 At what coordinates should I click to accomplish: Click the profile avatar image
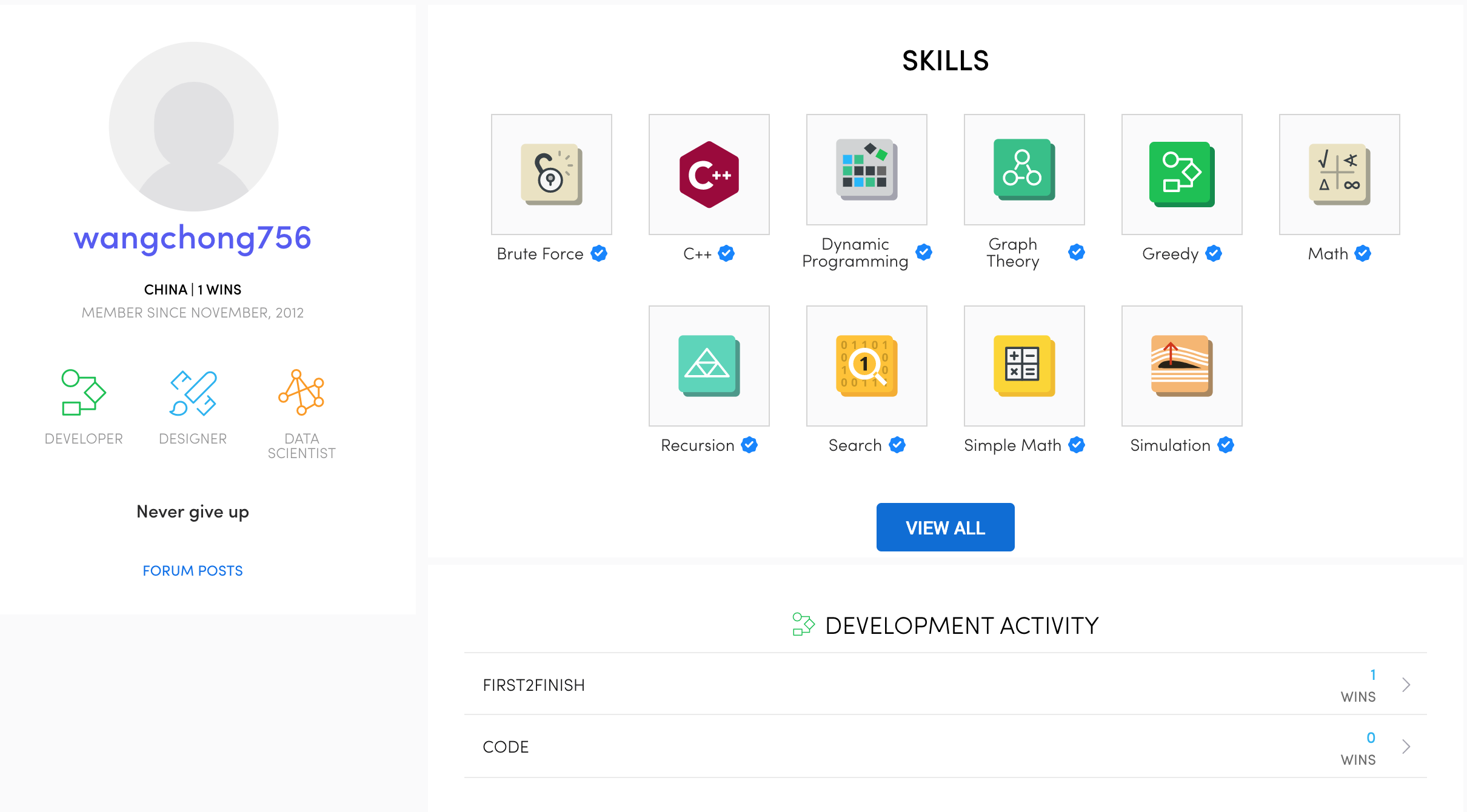(193, 127)
